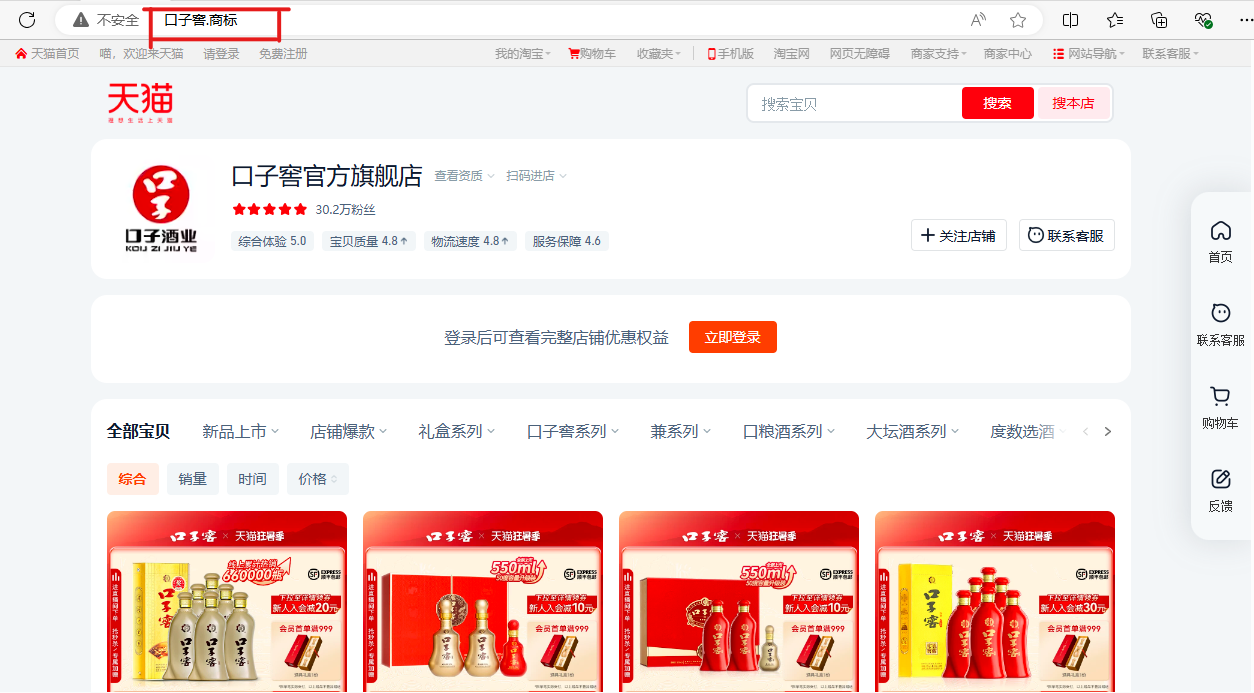
Task: Expand the 我的淘宝 dropdown
Action: click(x=523, y=54)
